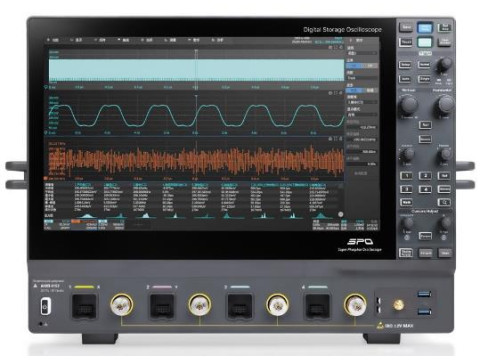Select Normal trigger mode button

pos(424,65)
